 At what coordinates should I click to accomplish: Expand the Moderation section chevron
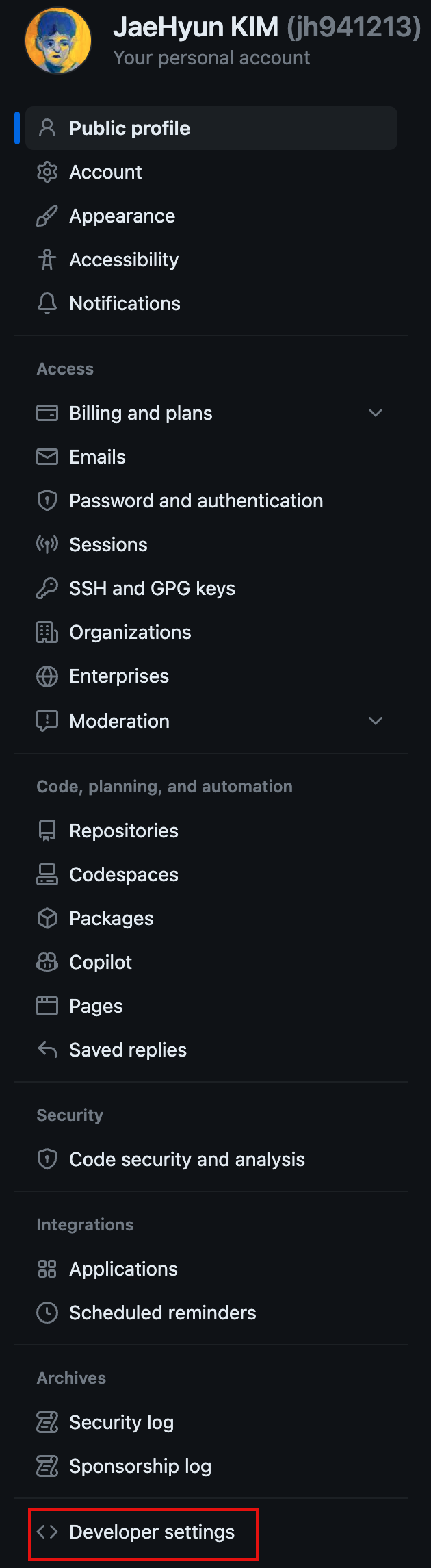tap(376, 721)
